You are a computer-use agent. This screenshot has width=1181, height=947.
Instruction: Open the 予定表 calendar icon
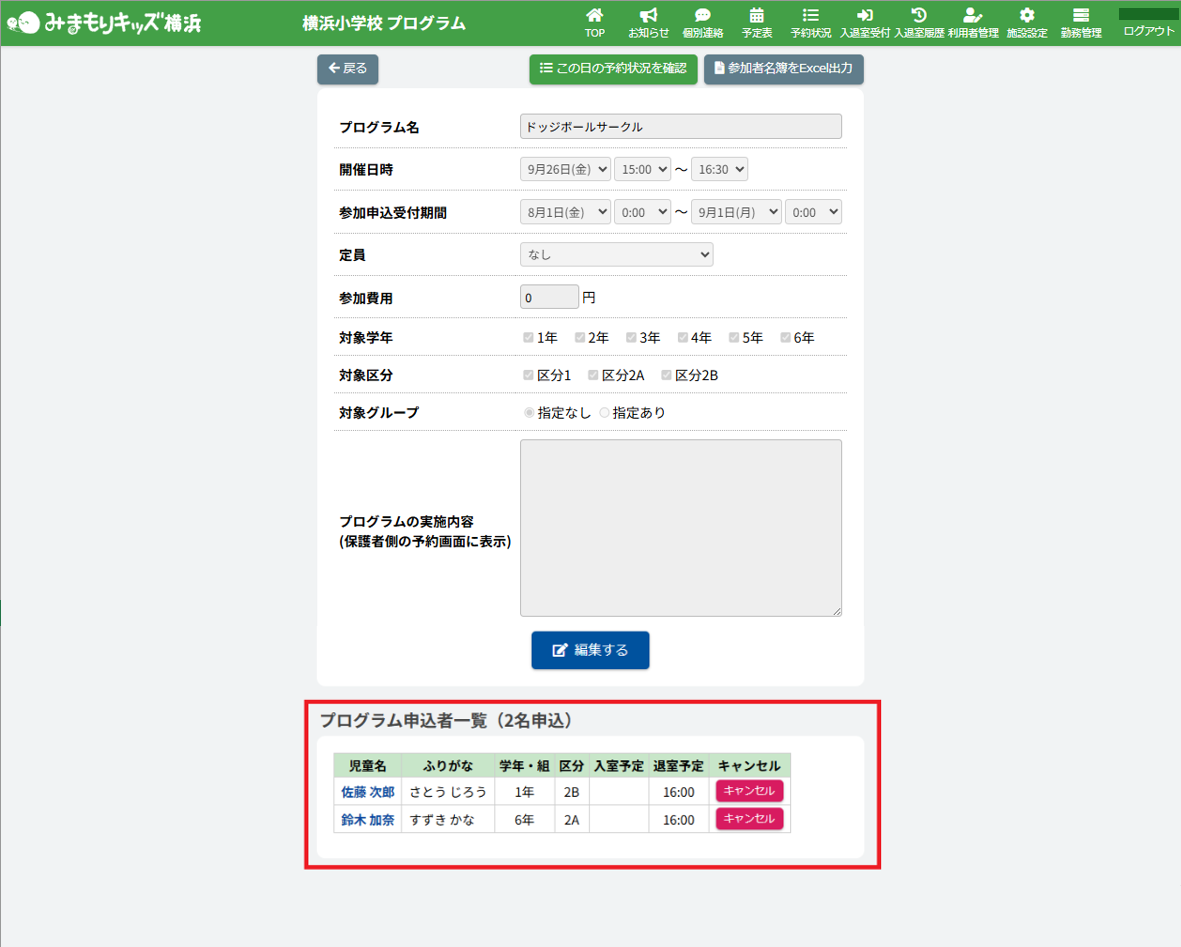[757, 16]
